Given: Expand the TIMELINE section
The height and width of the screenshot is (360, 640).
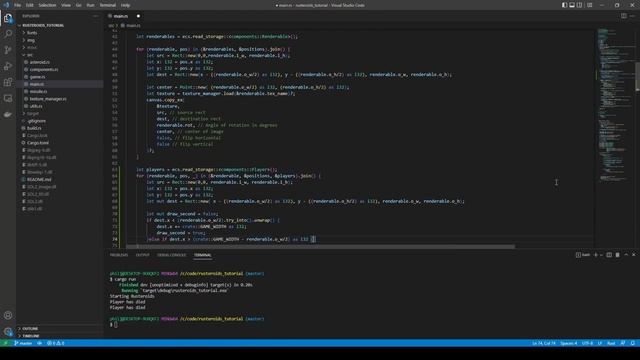Looking at the screenshot, I should pyautogui.click(x=31, y=336).
